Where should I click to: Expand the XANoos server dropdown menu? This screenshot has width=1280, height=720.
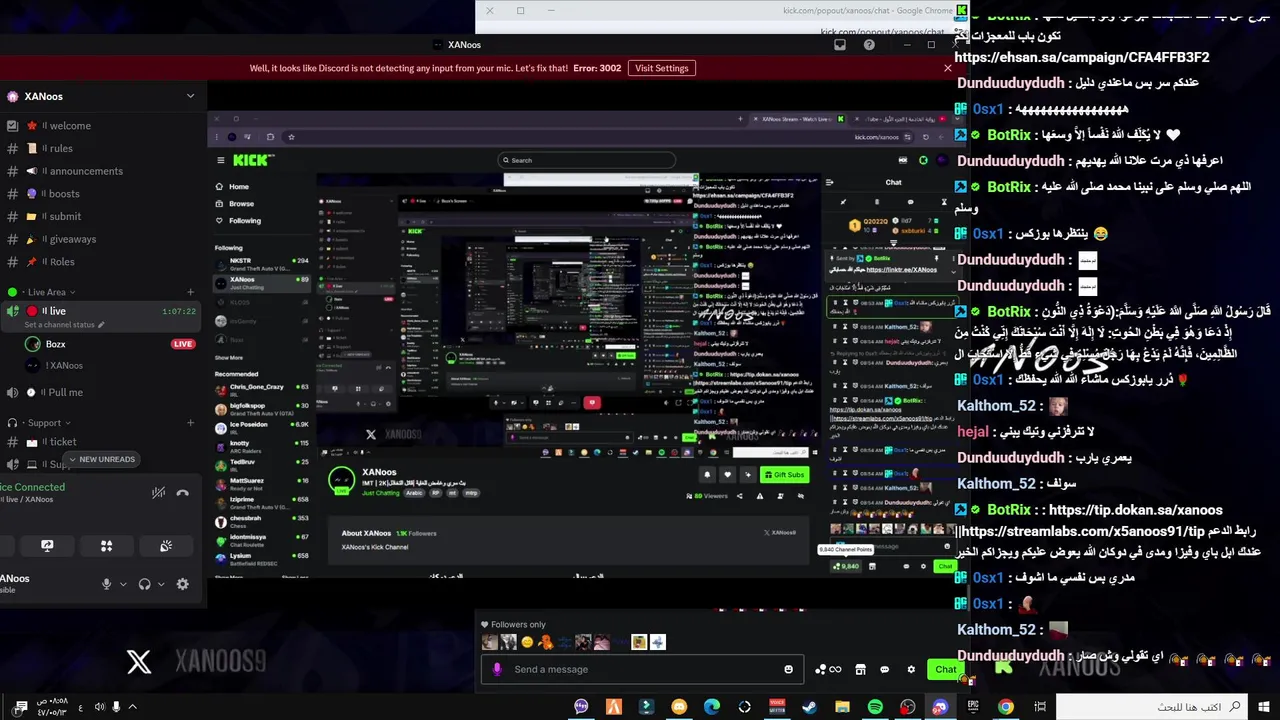pyautogui.click(x=190, y=96)
